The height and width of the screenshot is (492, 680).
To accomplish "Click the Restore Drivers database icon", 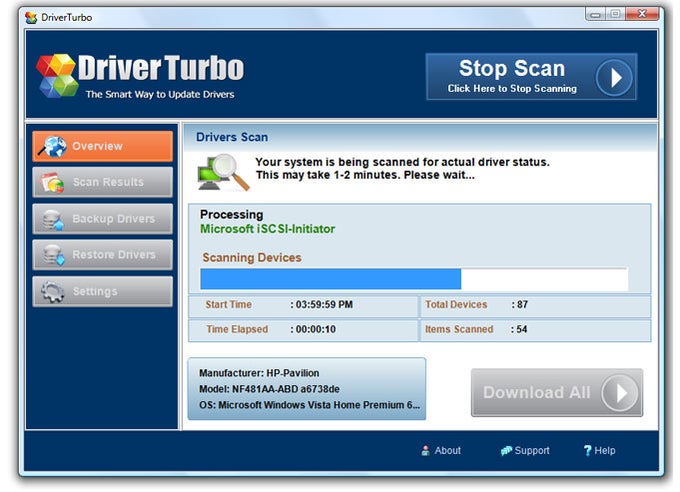I will click(53, 255).
